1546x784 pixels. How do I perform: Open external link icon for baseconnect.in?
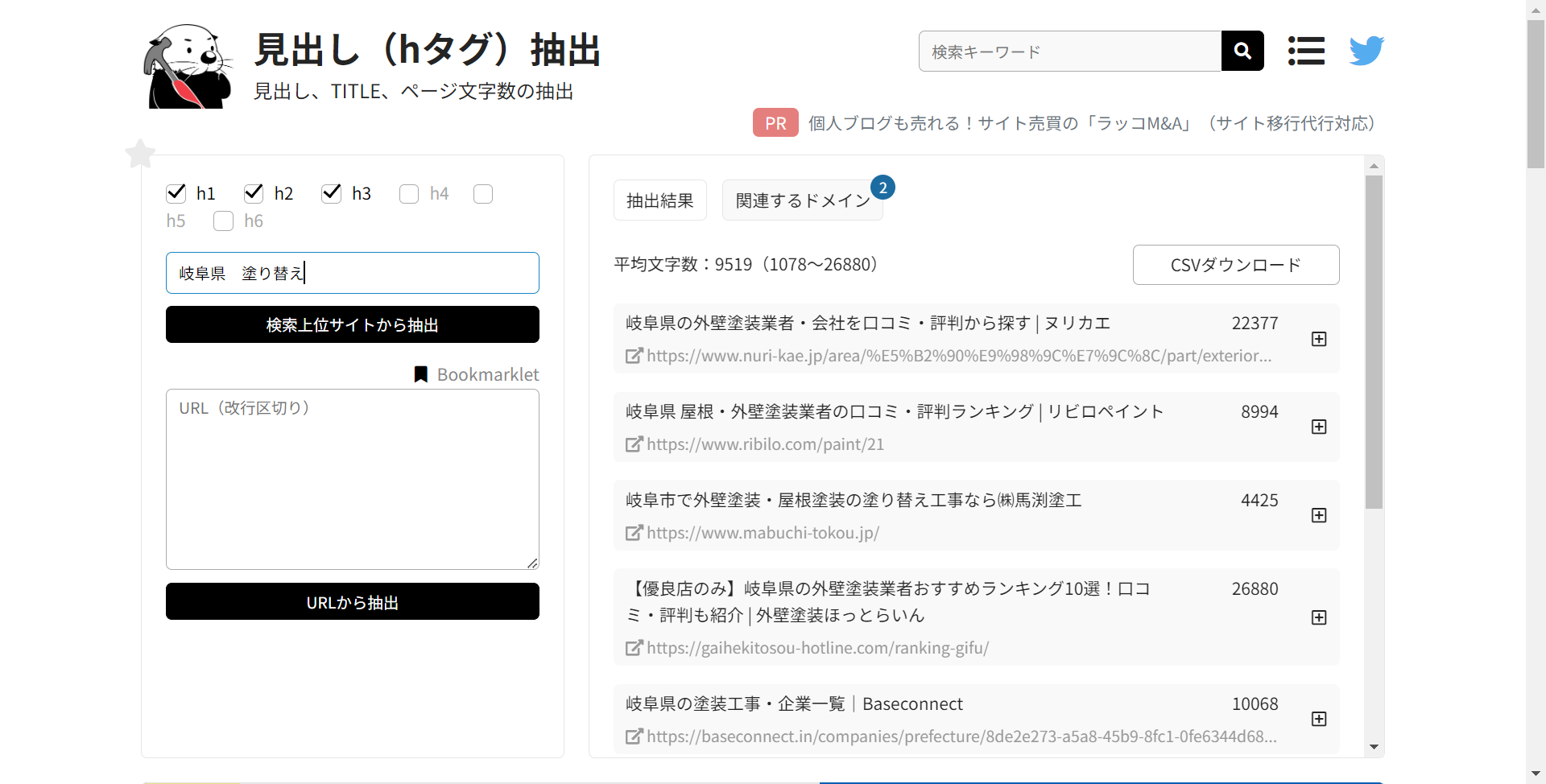(635, 736)
